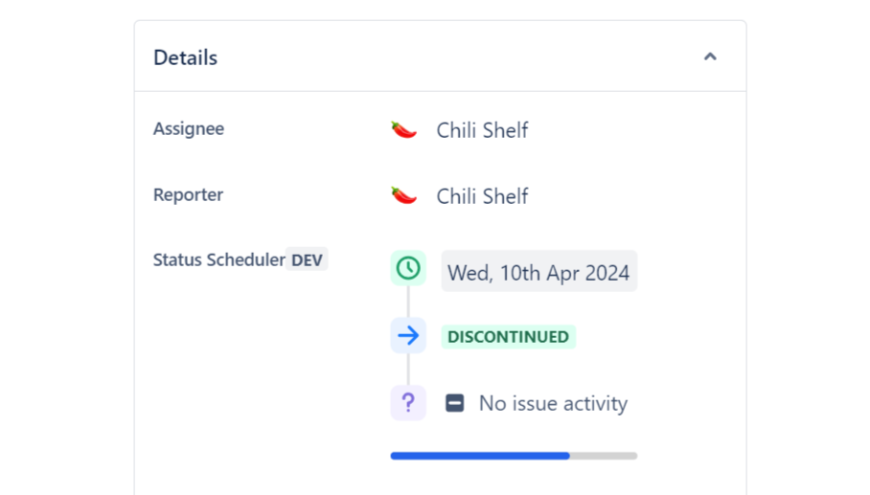Click the No issue activity condition text
Image resolution: width=870 pixels, height=495 pixels.
point(553,404)
